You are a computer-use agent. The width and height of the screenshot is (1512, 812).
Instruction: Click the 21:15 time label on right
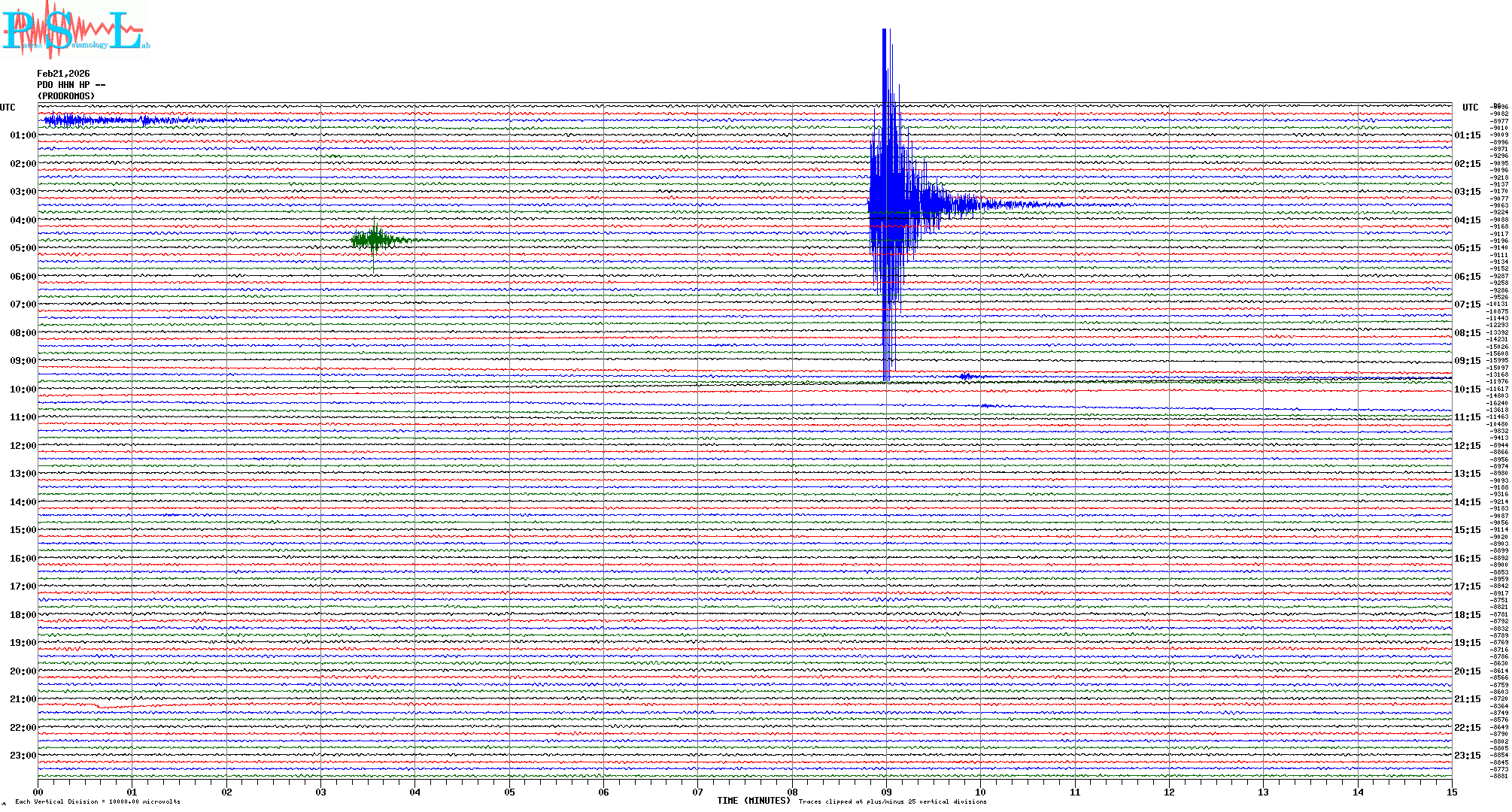[x=1467, y=699]
